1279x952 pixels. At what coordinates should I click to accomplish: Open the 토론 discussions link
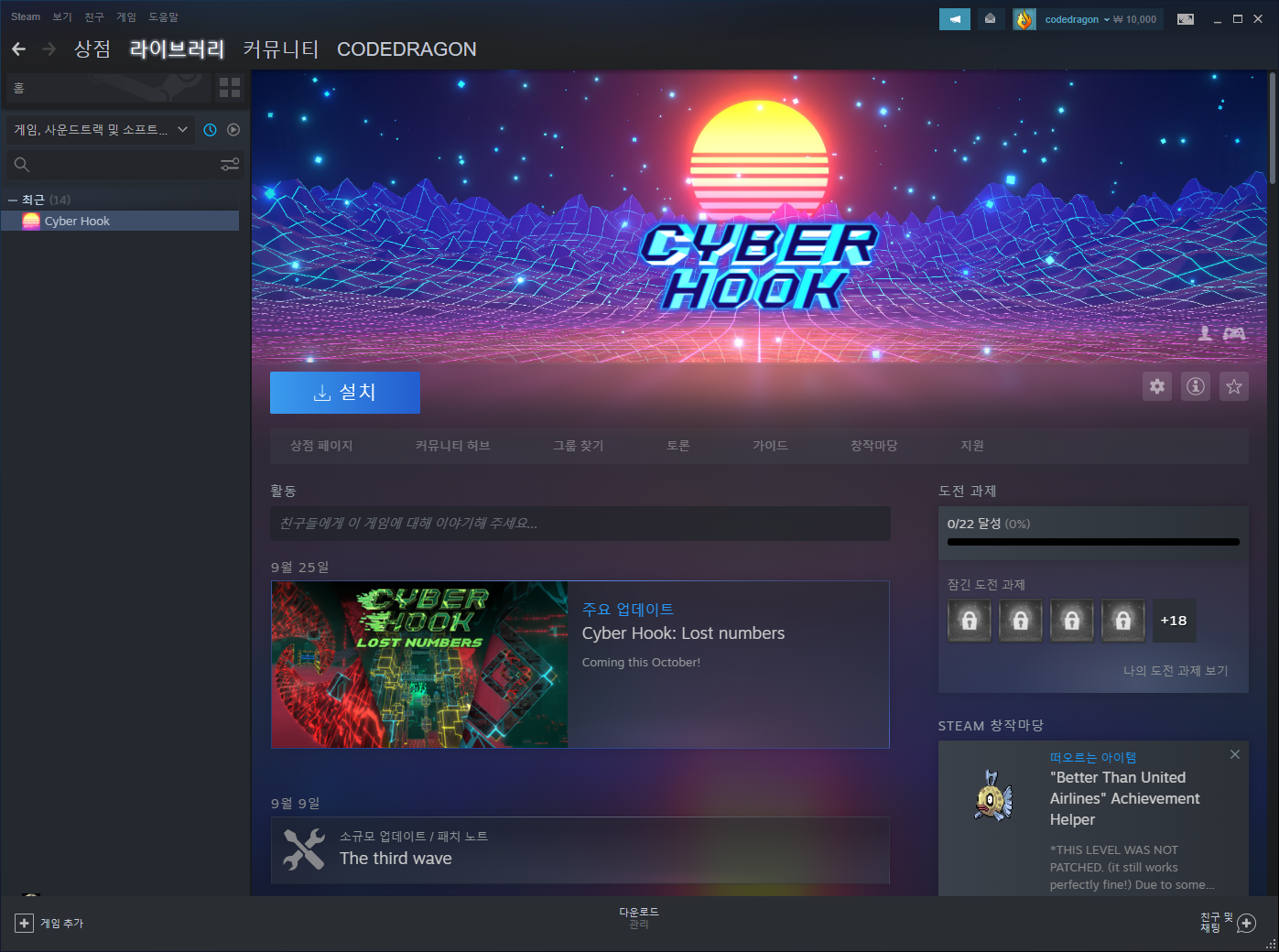tap(678, 446)
